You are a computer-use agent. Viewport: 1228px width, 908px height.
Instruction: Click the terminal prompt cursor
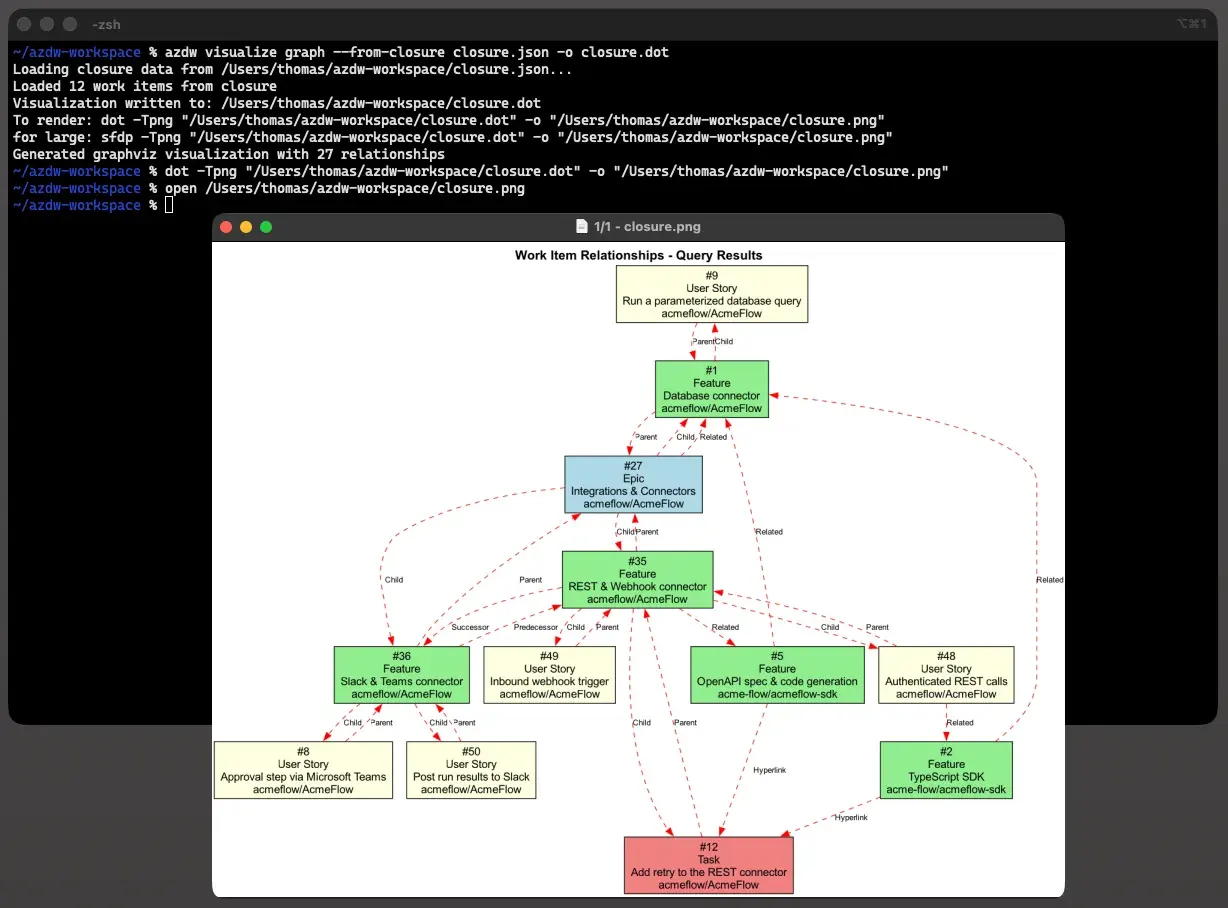[169, 205]
